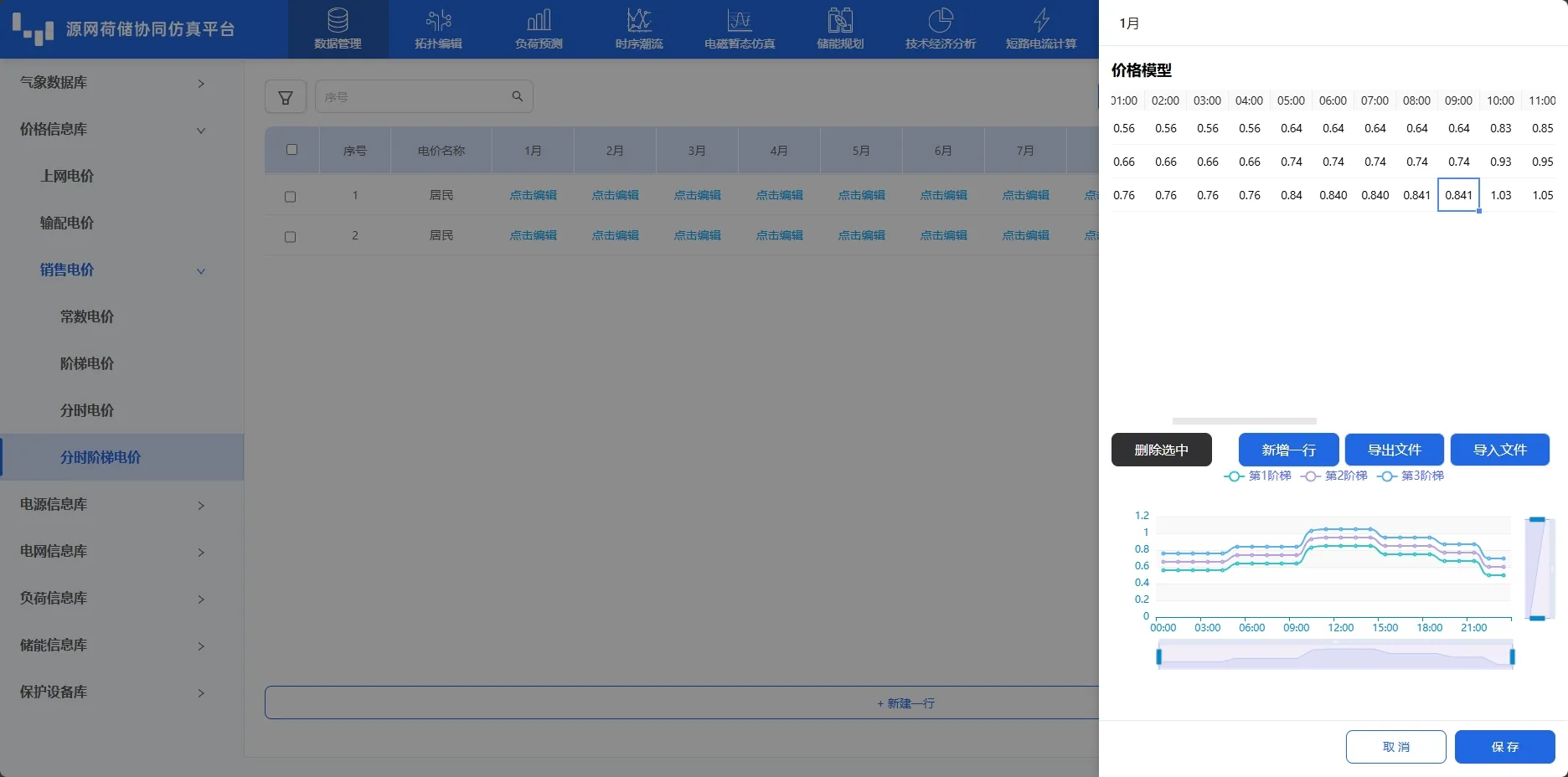Click the 导入文件 button

click(1499, 450)
